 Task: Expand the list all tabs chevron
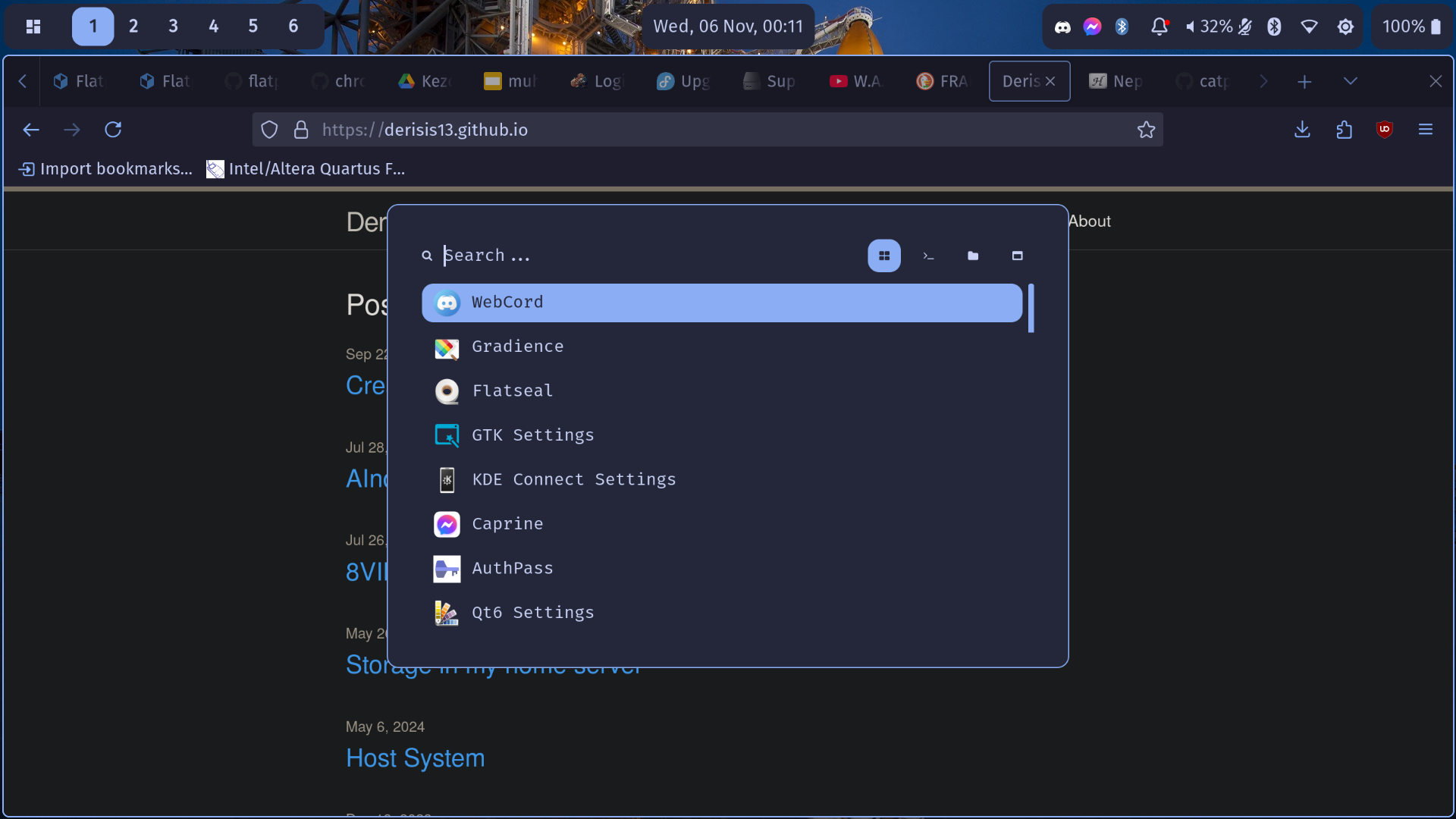coord(1350,81)
